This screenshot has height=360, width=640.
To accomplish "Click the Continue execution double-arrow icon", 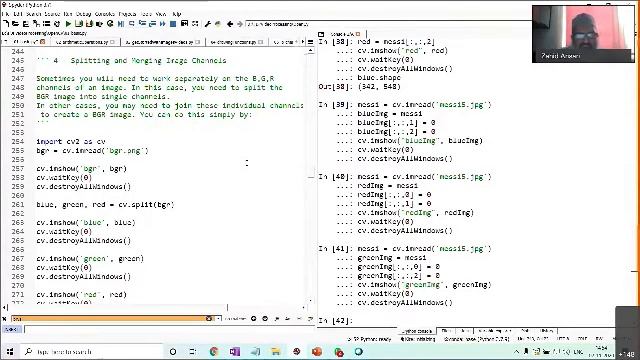I will point(162,24).
